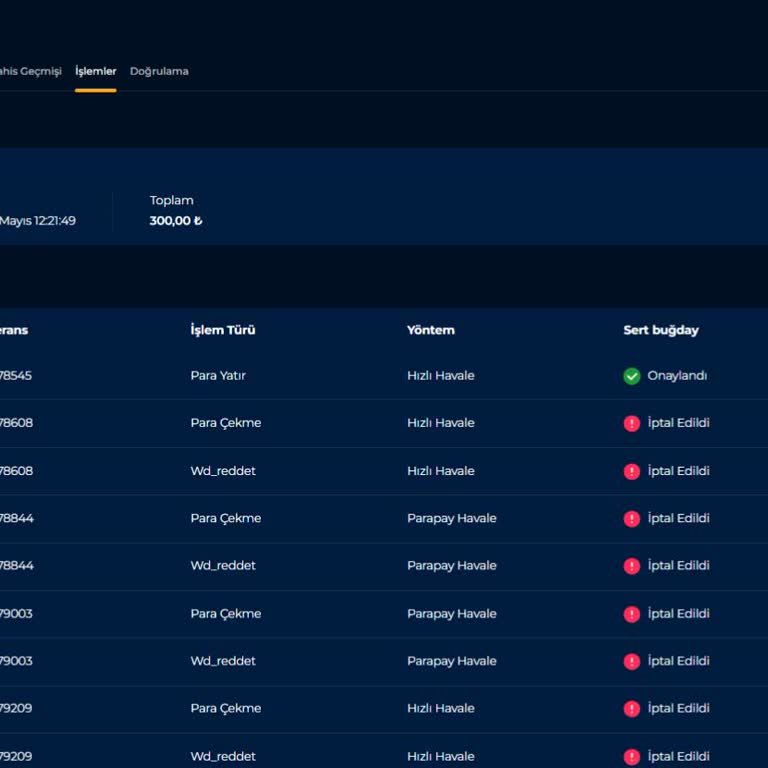This screenshot has height=768, width=768.
Task: Click red alert icon for Wd_reddet 78608
Action: [631, 471]
